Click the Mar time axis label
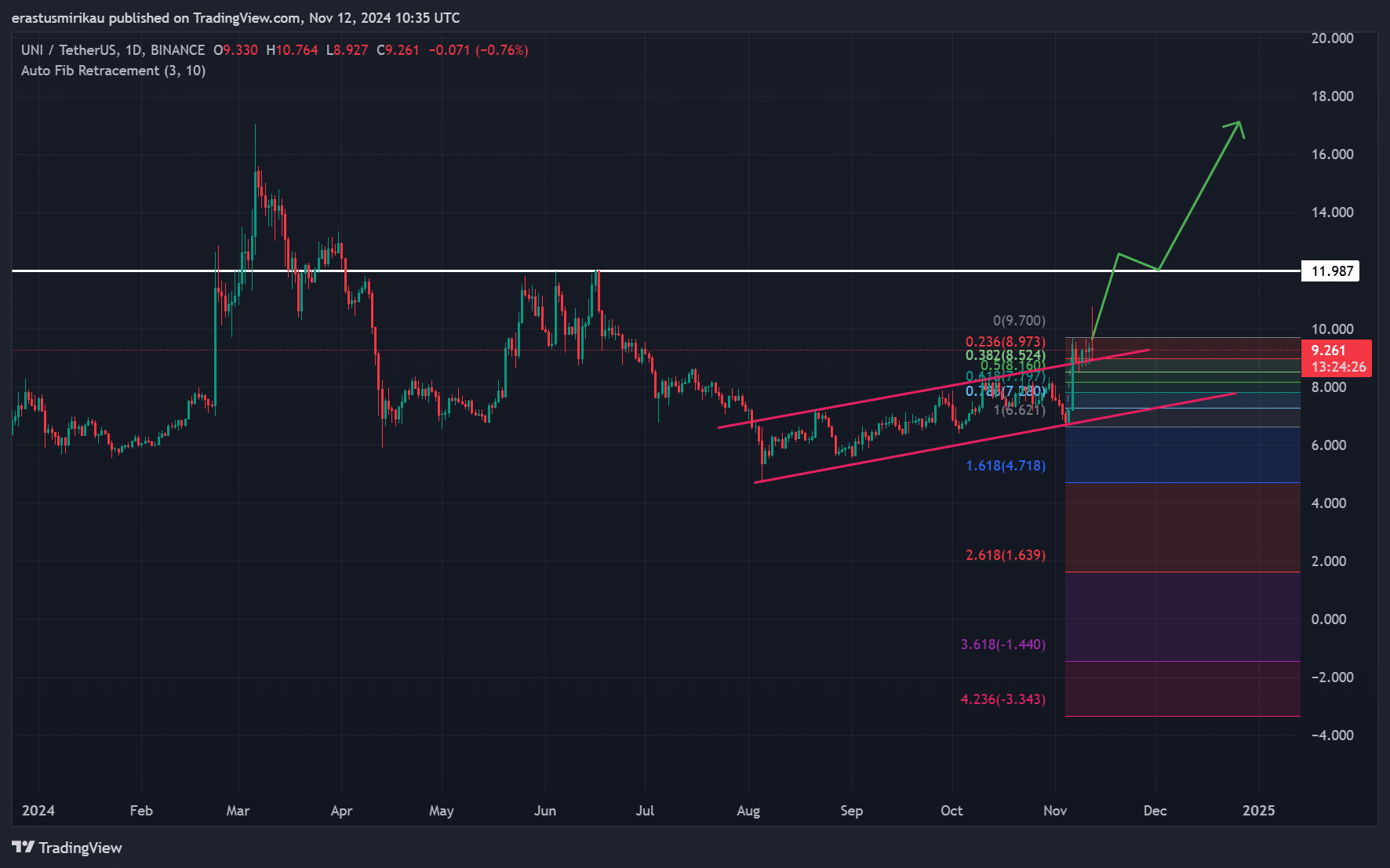This screenshot has width=1390, height=868. coord(238,811)
